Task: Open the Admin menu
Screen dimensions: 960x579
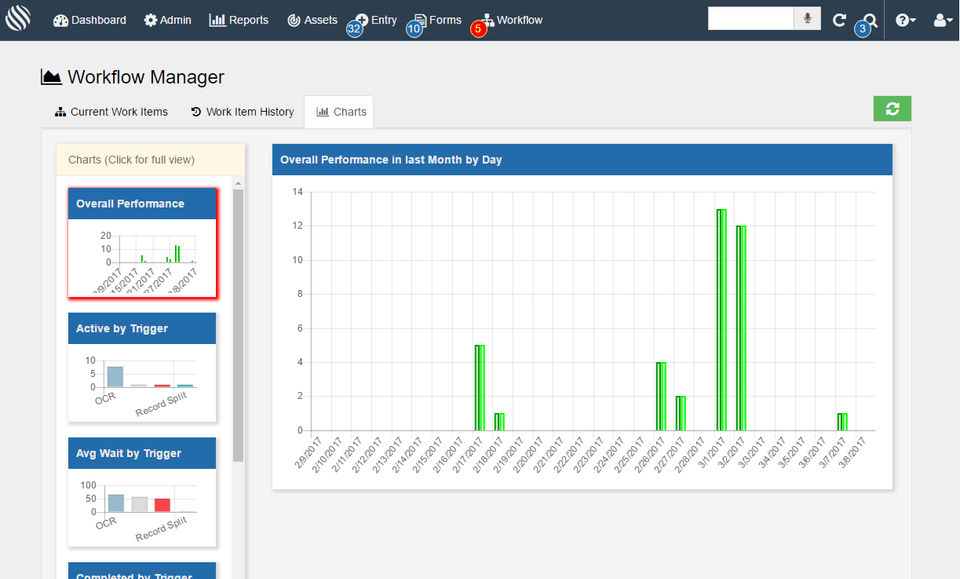Action: pos(168,20)
